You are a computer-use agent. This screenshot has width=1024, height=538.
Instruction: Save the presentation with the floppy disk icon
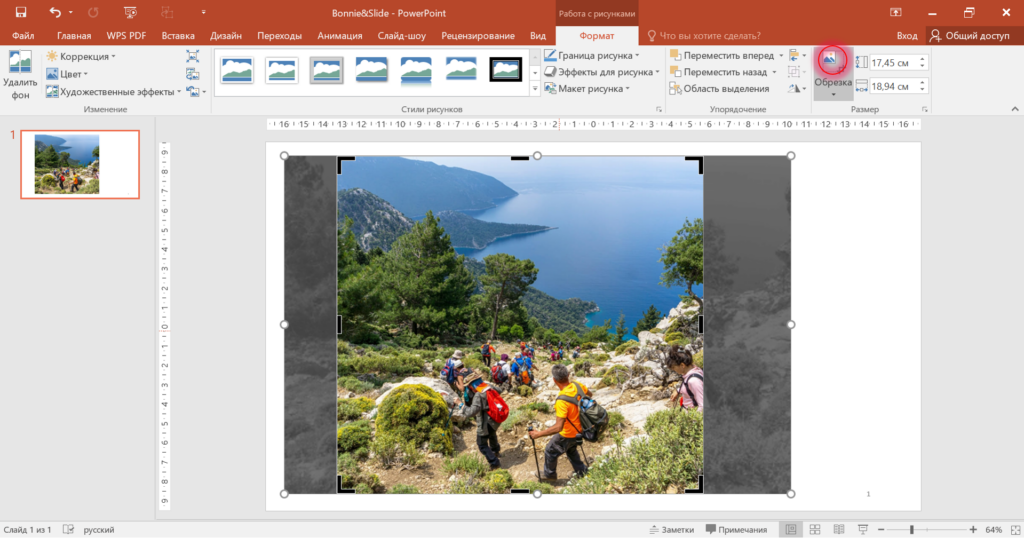(x=21, y=12)
